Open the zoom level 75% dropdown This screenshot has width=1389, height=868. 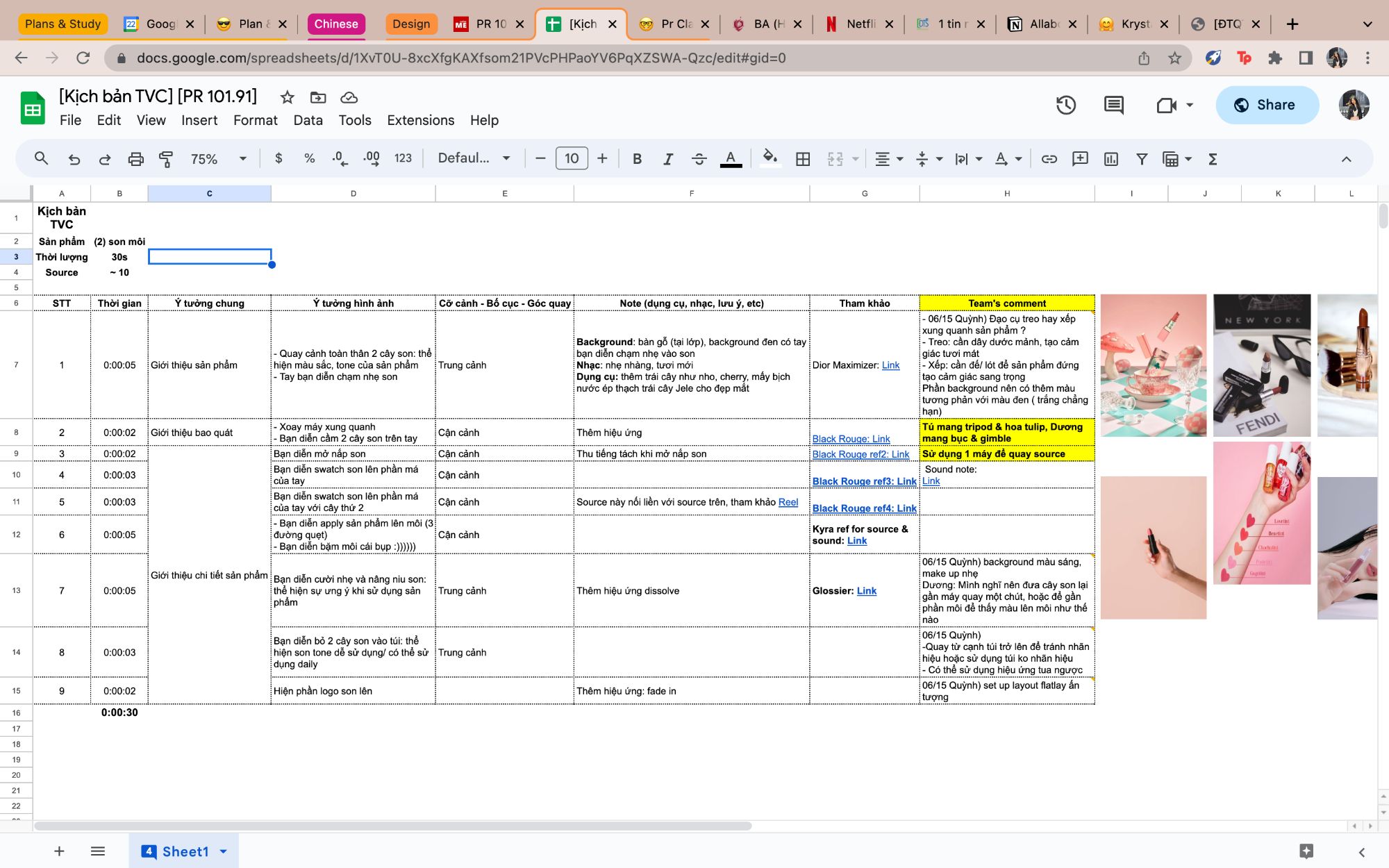coord(219,159)
